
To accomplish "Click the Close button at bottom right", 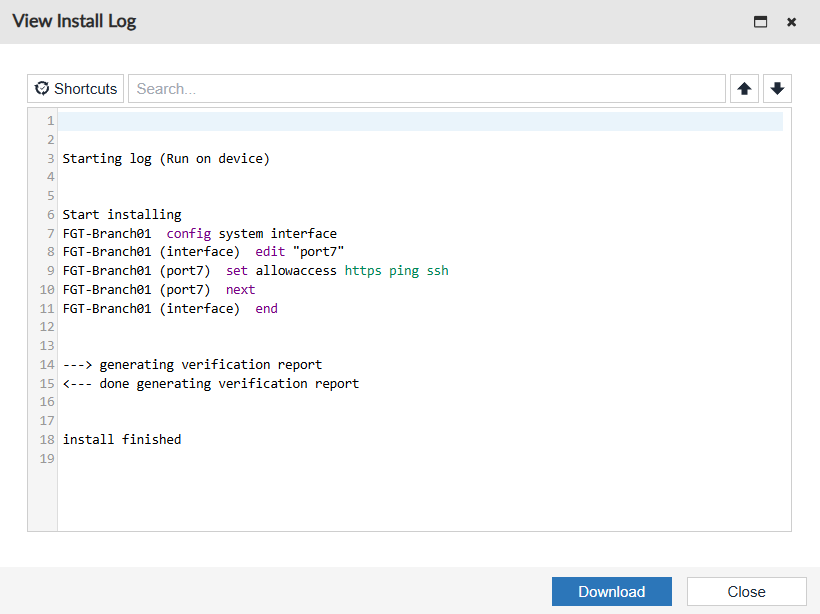I will pyautogui.click(x=746, y=591).
